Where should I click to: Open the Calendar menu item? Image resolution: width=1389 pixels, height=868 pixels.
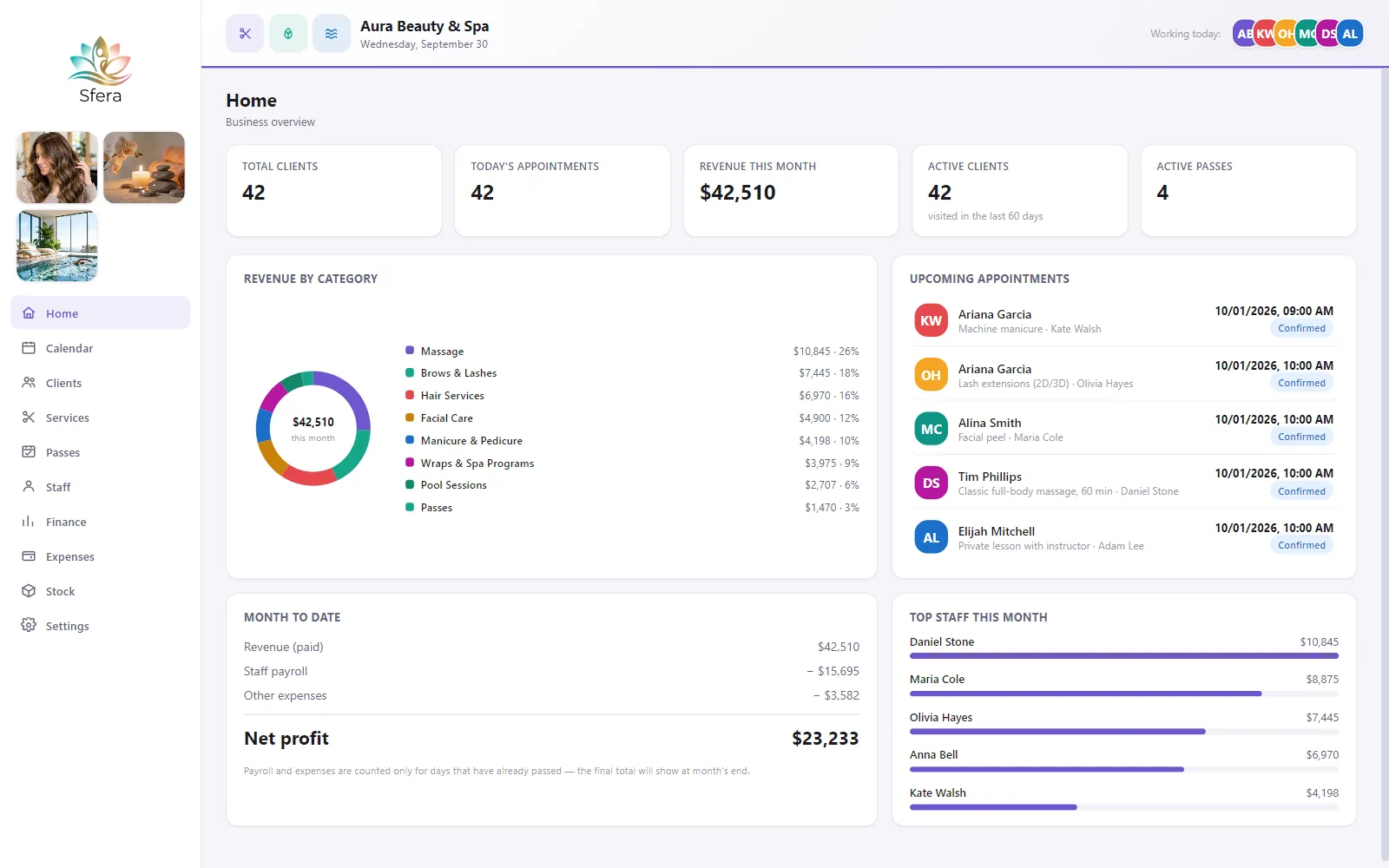pos(101,348)
